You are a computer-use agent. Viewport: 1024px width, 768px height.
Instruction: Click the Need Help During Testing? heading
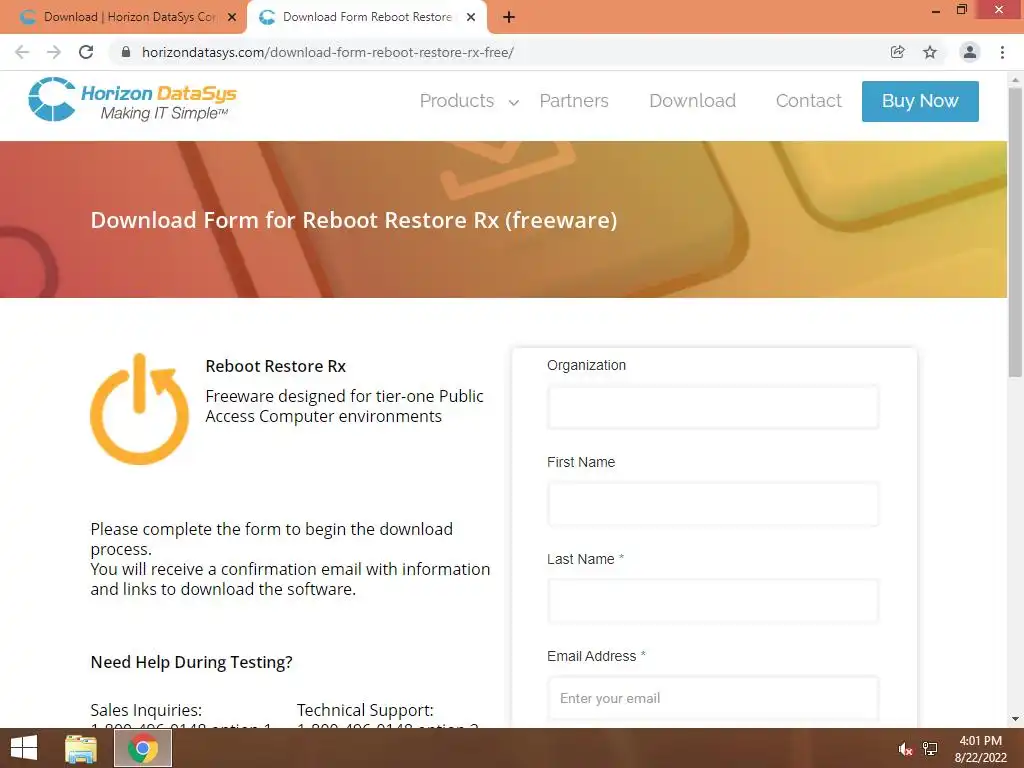(191, 662)
